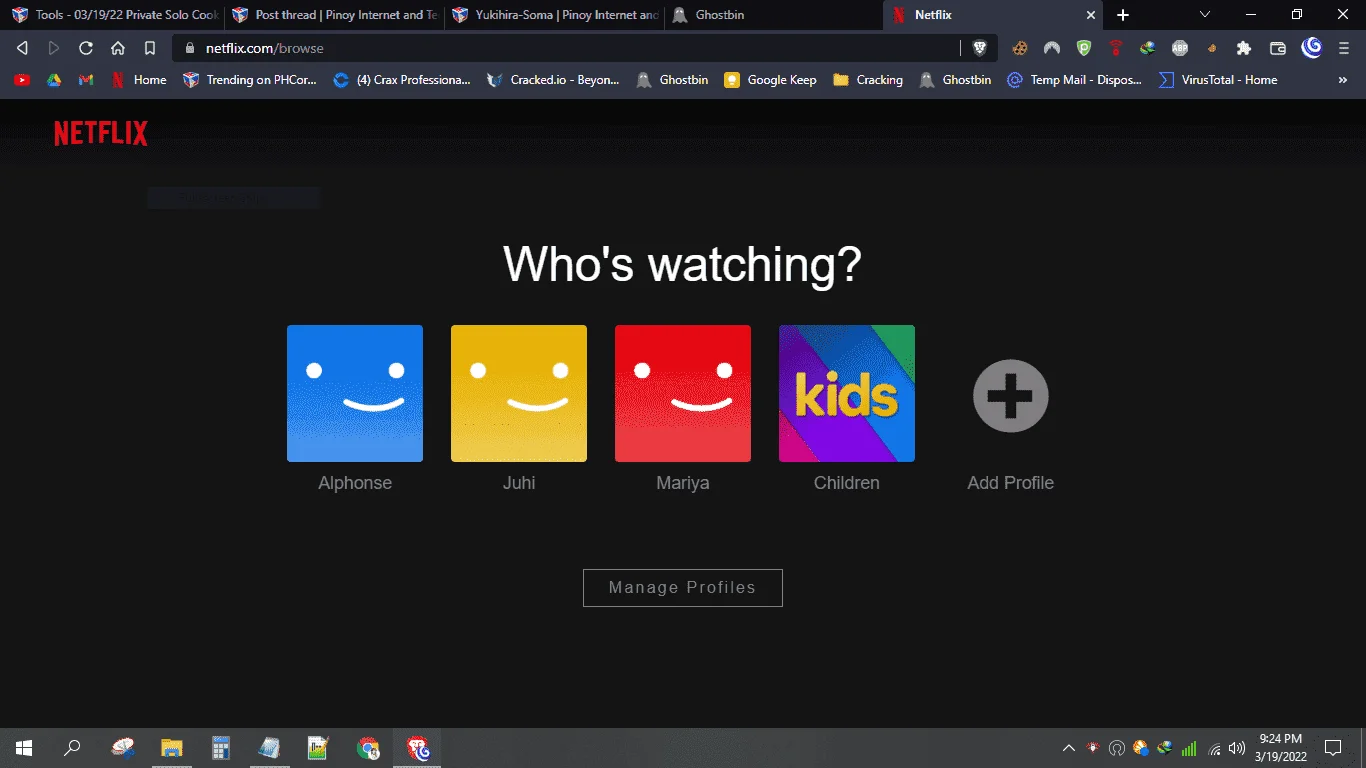1366x768 pixels.
Task: Open the notification action center
Action: tap(1333, 748)
